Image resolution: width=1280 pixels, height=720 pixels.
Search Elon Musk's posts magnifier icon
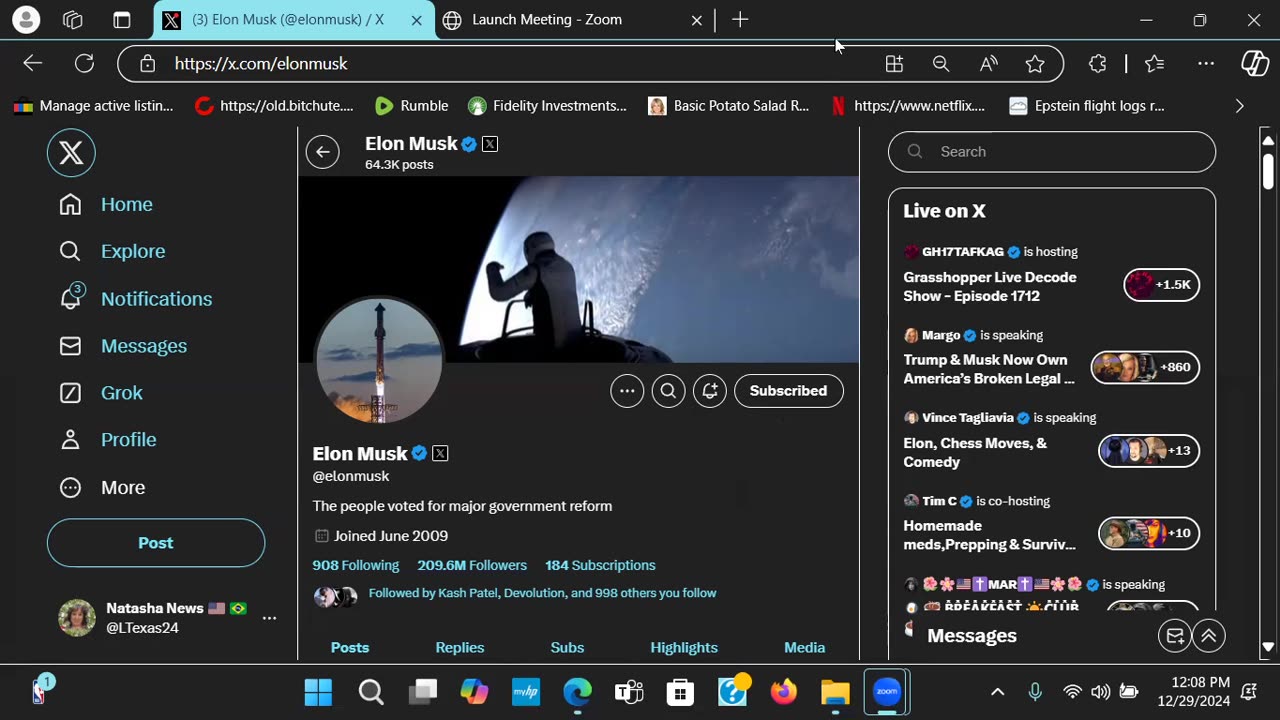(x=668, y=391)
